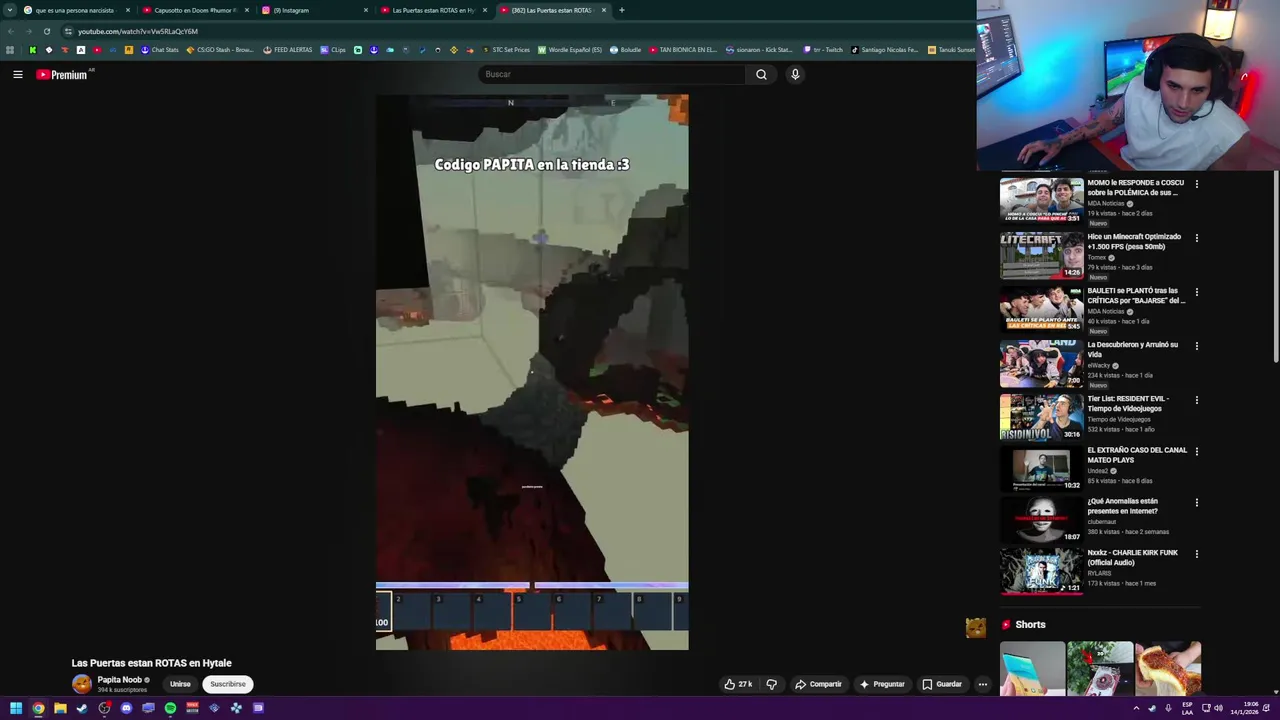Viewport: 1280px width, 720px height.
Task: Click the Unirse button
Action: [180, 684]
